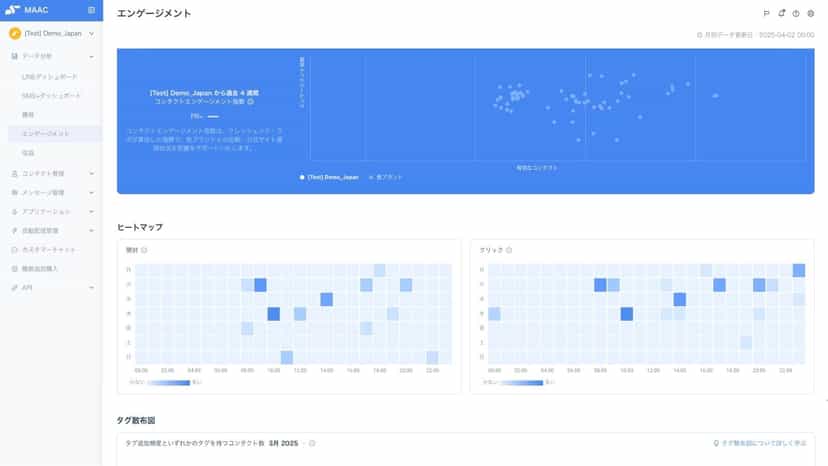The image size is (828, 466).
Task: Open the [Test] Demo_Japan account dropdown
Action: [52, 33]
